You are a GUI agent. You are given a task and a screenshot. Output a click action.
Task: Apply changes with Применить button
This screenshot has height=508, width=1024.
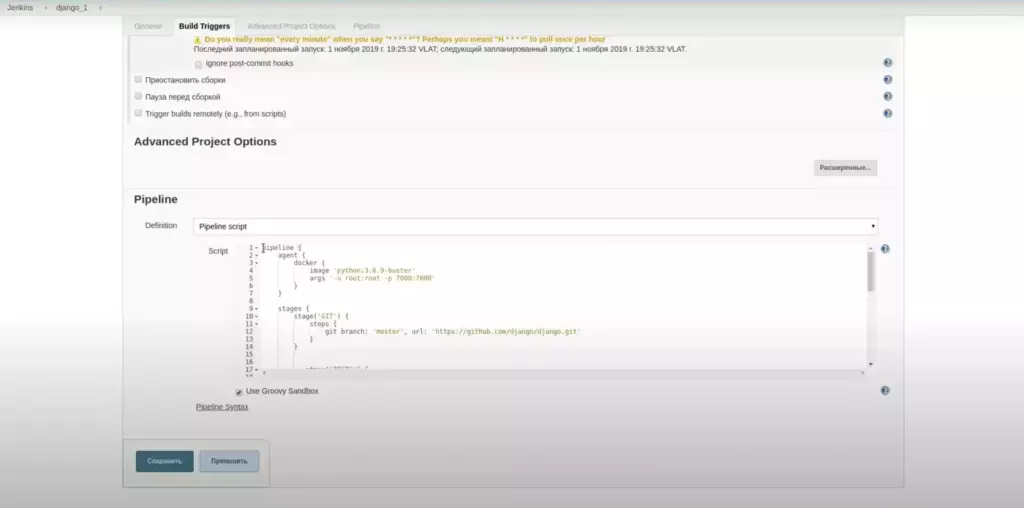pyautogui.click(x=229, y=461)
